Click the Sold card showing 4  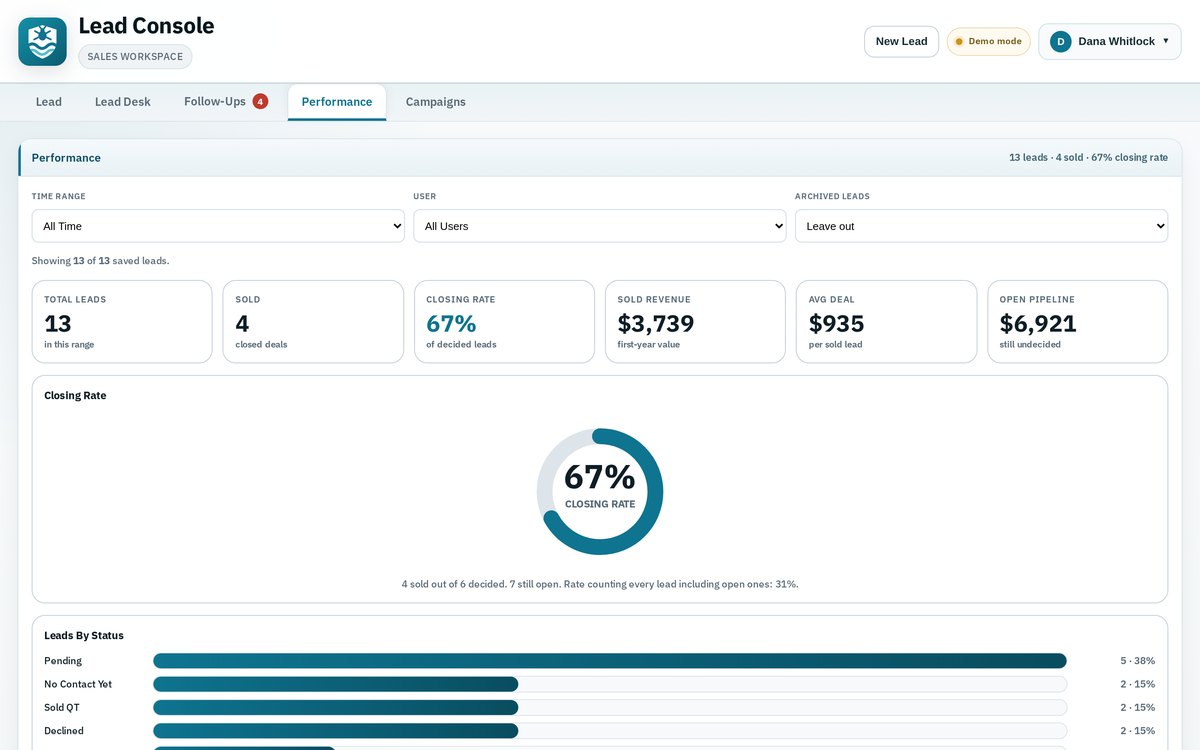313,321
